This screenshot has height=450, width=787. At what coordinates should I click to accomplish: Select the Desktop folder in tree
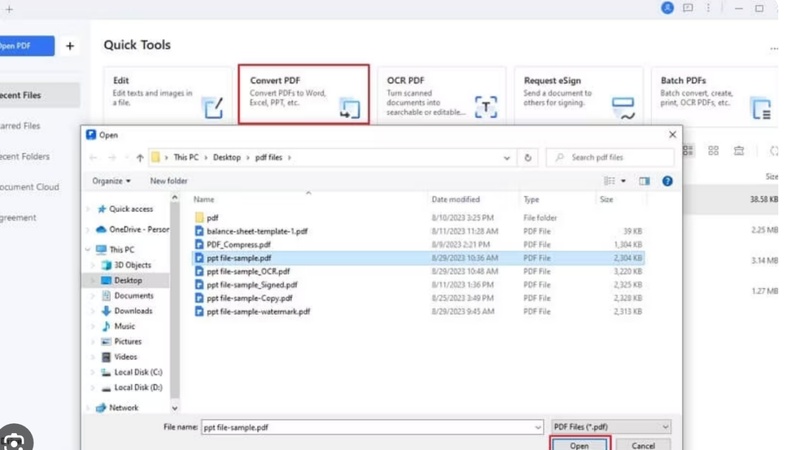[x=127, y=280]
